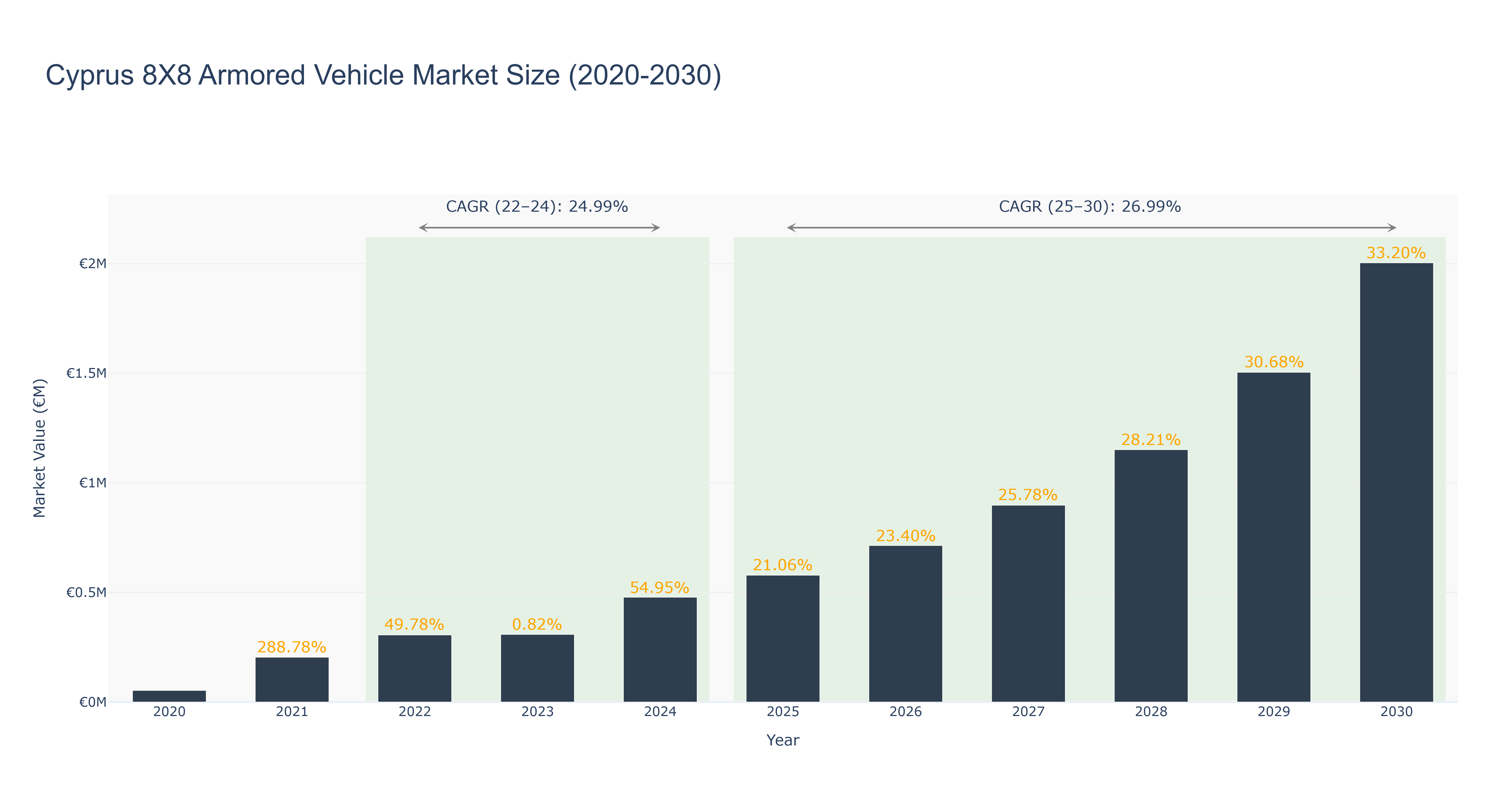Click the 2020 x-axis label
The image size is (1512, 810).
pos(169,711)
